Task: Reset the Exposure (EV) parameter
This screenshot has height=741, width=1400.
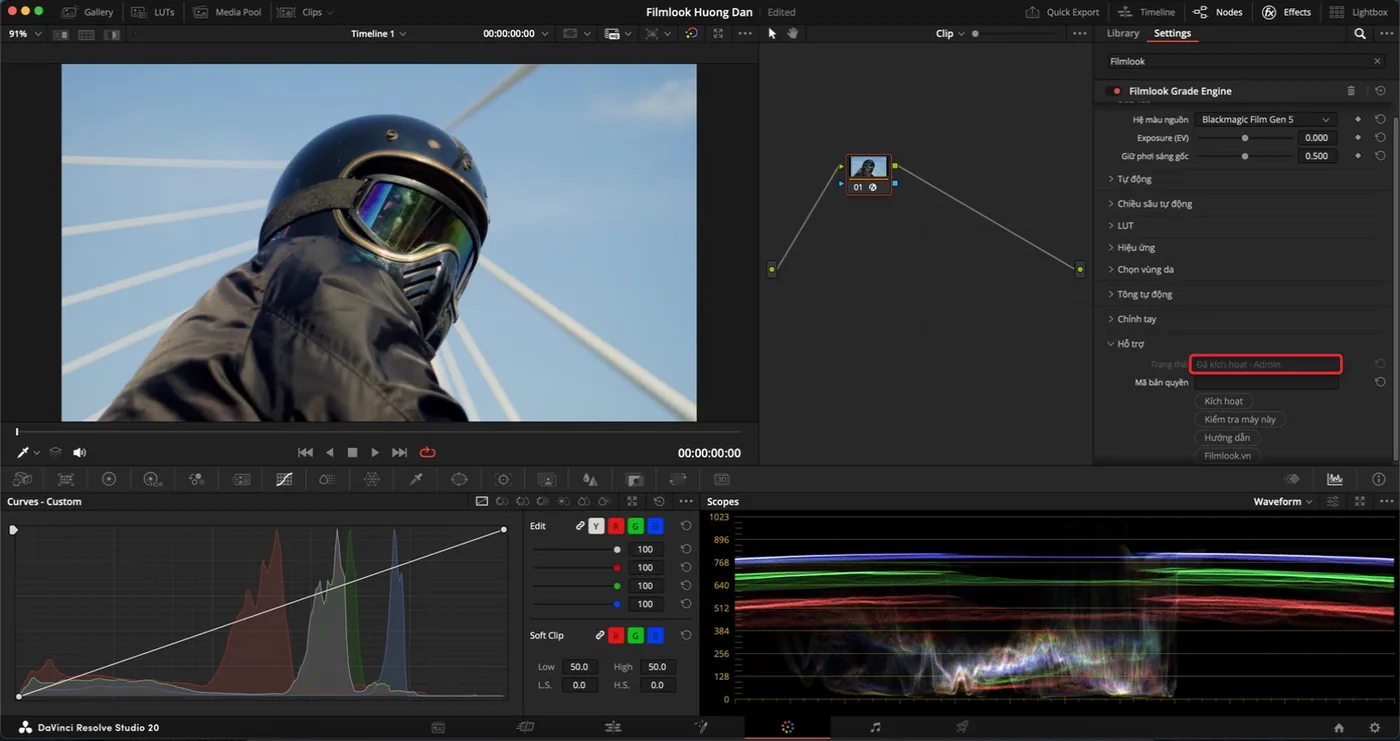Action: coord(1380,138)
